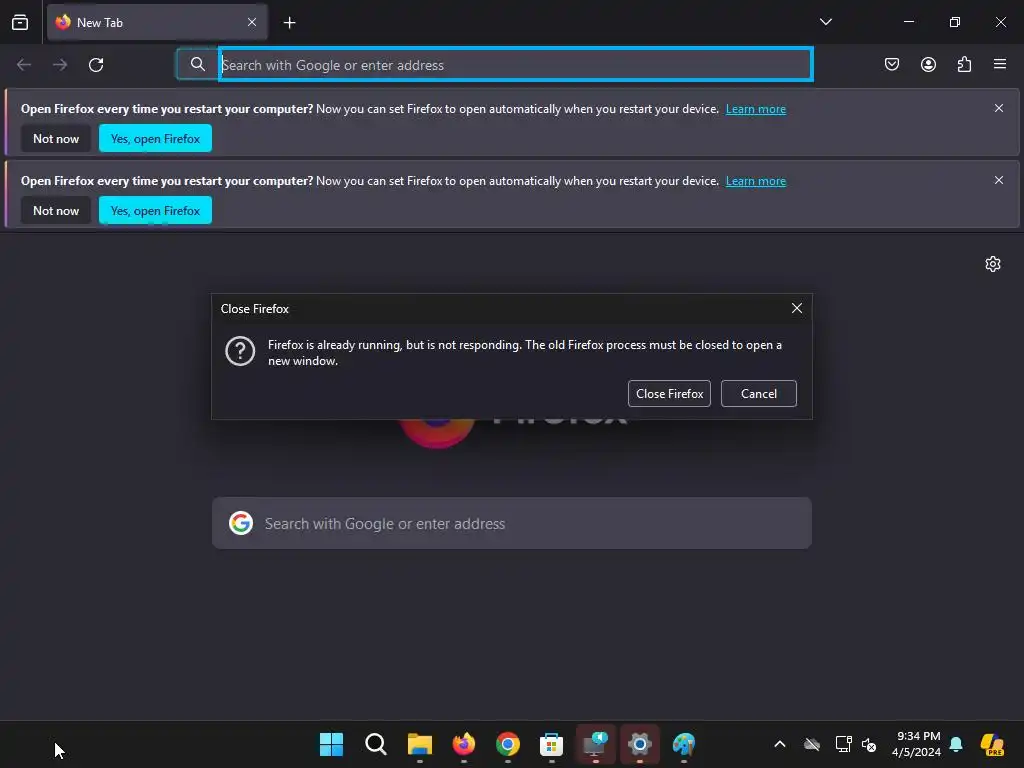Open the notification bell icon
The height and width of the screenshot is (768, 1024).
click(956, 744)
